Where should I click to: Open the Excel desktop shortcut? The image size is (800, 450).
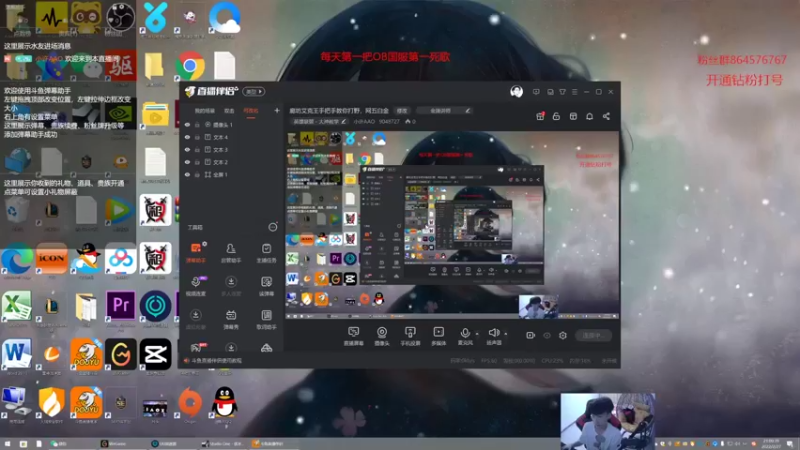[x=17, y=305]
